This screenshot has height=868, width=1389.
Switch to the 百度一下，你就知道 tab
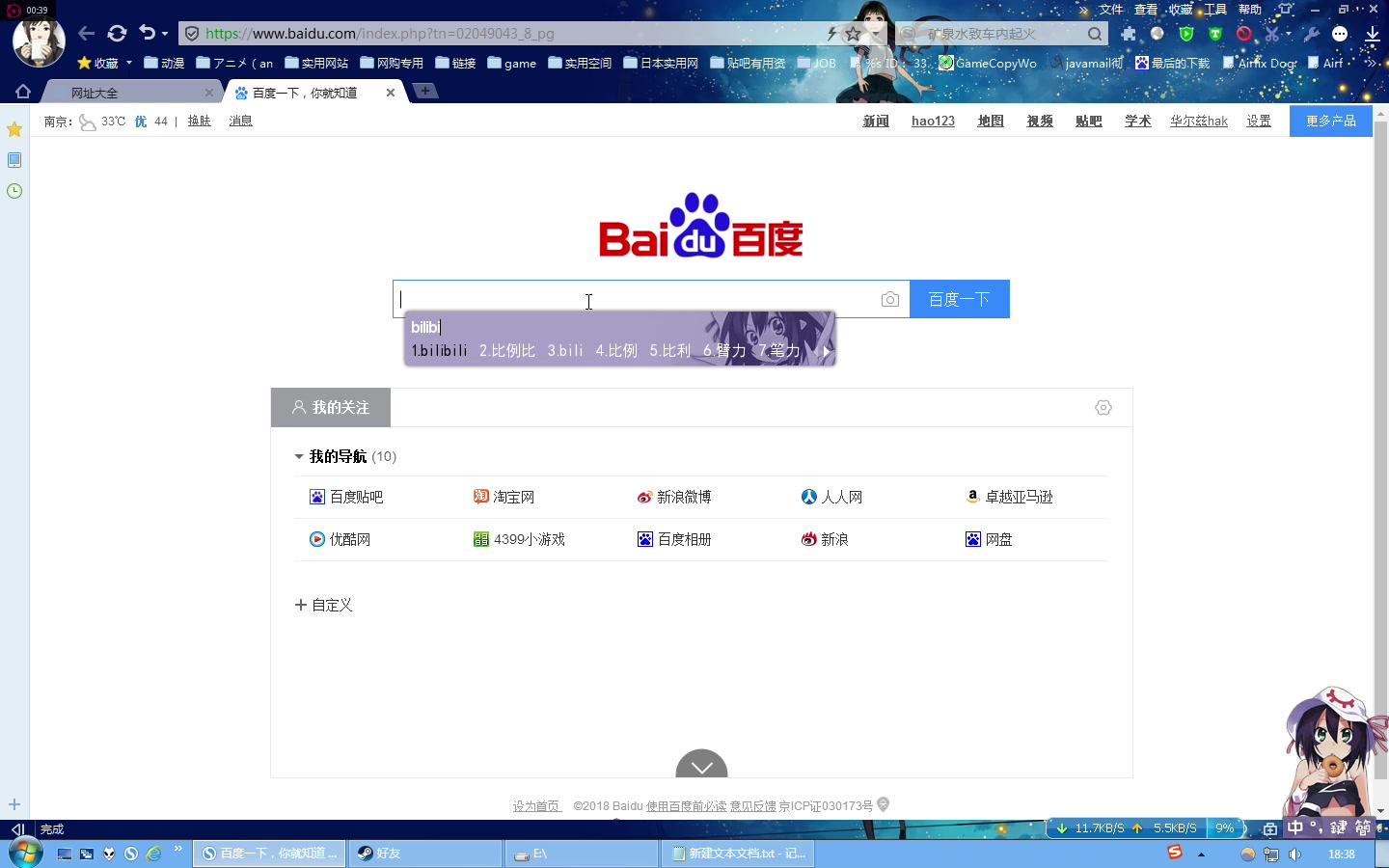tap(305, 93)
